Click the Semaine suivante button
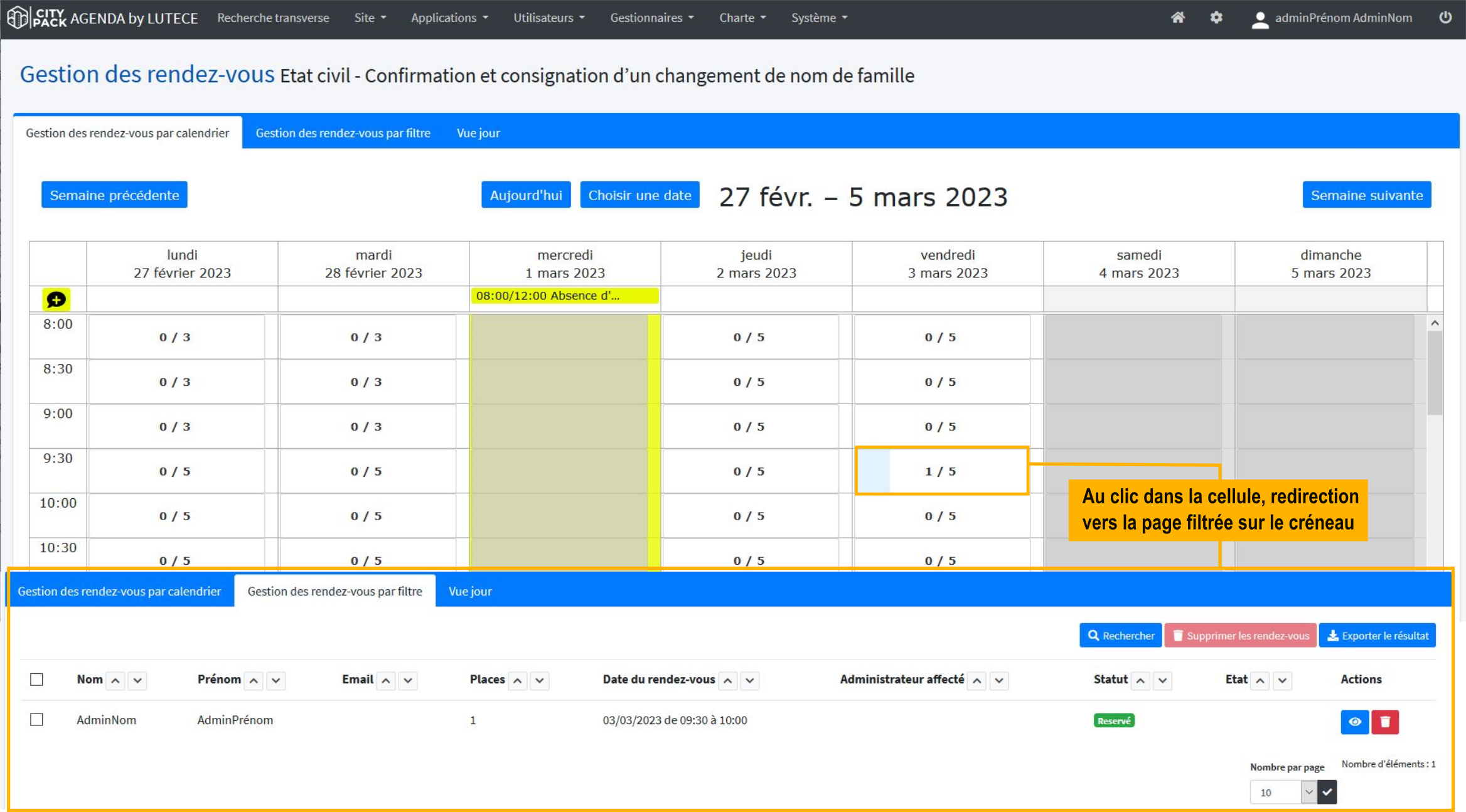The width and height of the screenshot is (1466, 812). (x=1366, y=195)
